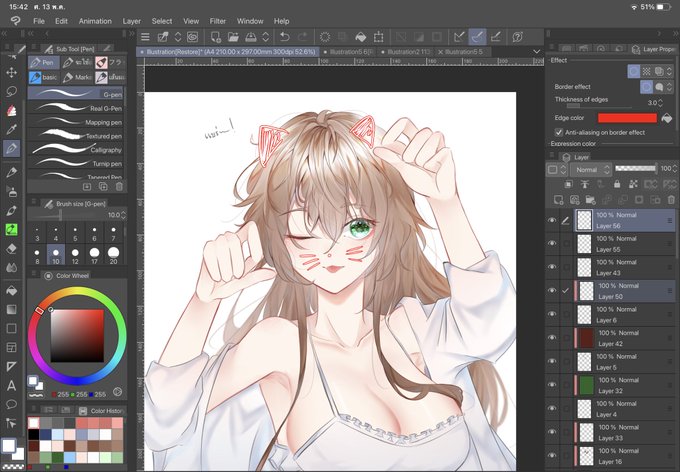The width and height of the screenshot is (680, 472).
Task: Hide Layer 56 with its eye icon
Action: [x=552, y=220]
